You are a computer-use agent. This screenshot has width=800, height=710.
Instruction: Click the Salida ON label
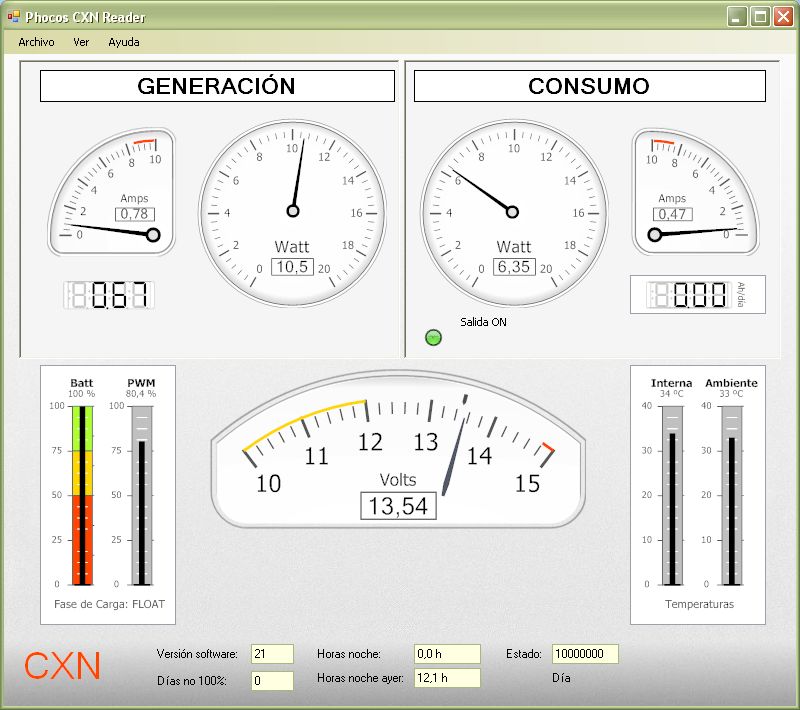(483, 322)
